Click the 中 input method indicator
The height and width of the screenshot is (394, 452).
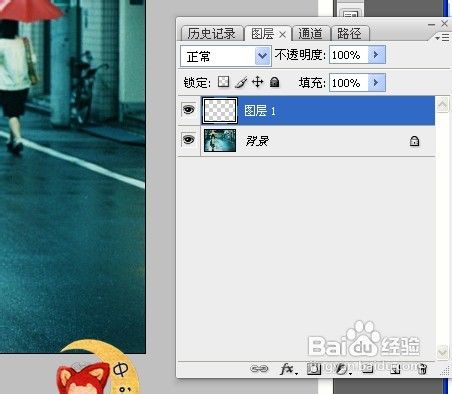[121, 369]
